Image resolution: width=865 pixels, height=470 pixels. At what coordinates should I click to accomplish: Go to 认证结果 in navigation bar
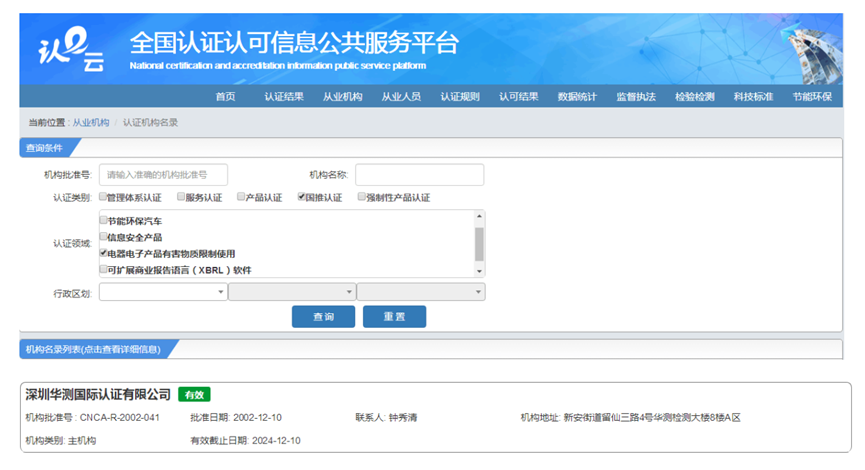284,97
